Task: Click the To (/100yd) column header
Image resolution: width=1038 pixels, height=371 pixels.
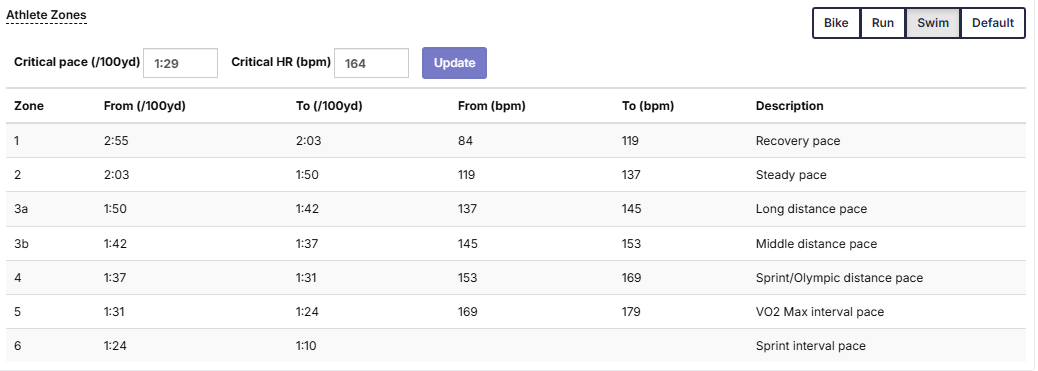Action: [329, 106]
